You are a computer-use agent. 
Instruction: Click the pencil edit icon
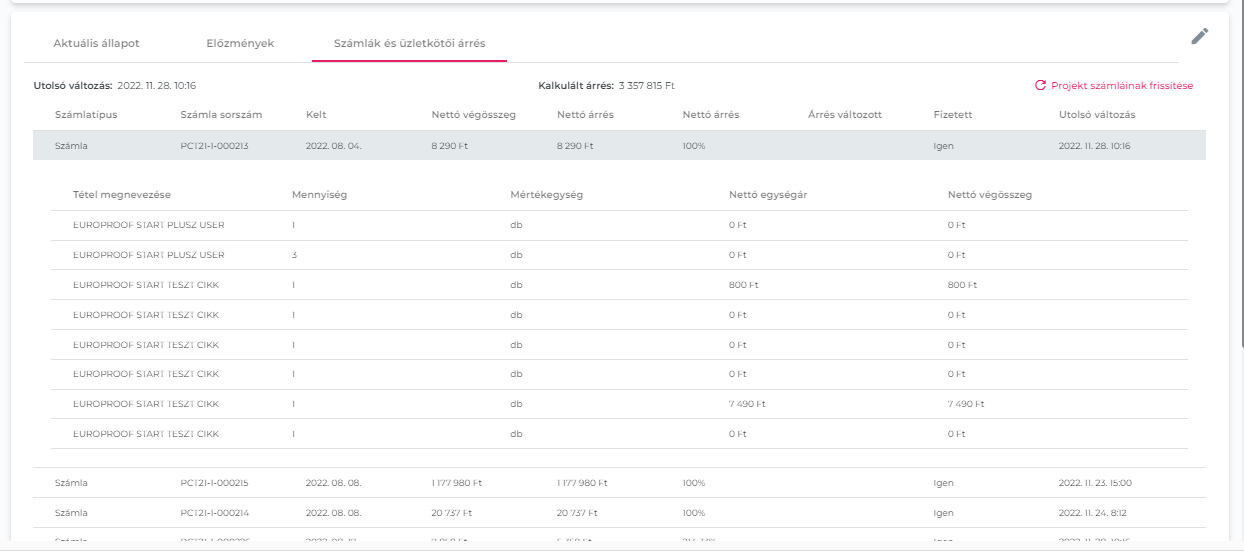pyautogui.click(x=1199, y=37)
